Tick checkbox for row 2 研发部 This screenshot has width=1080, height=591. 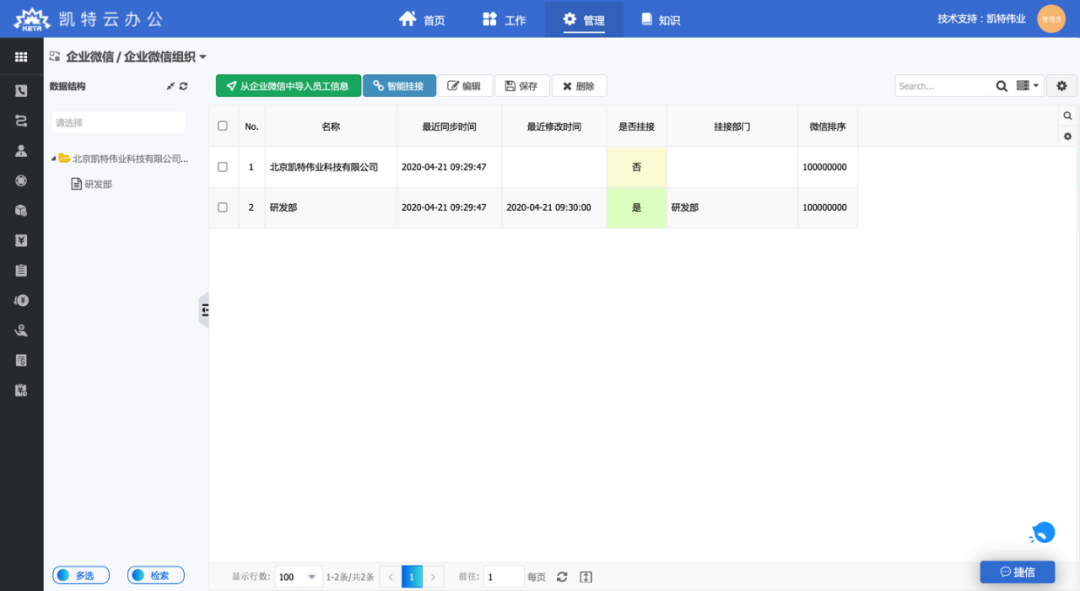(x=222, y=207)
